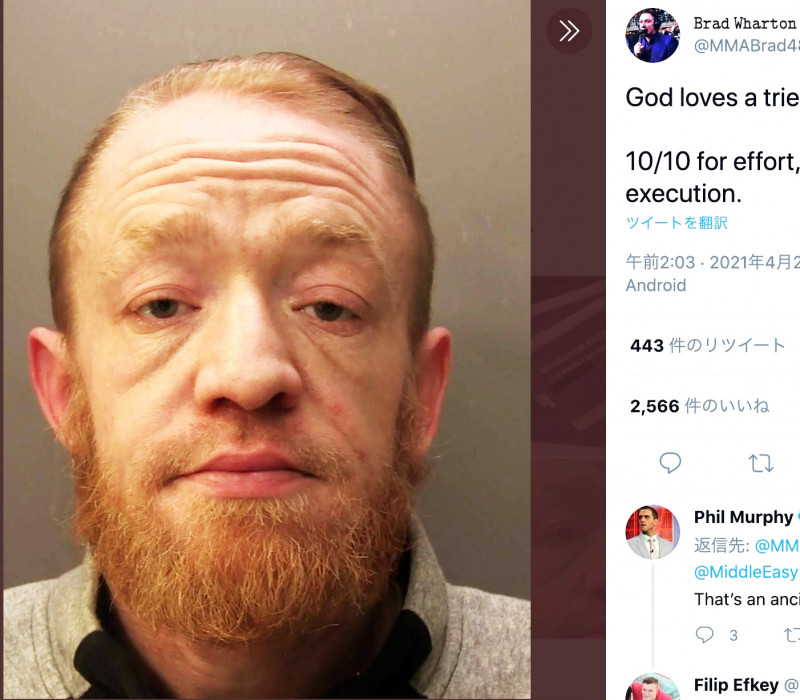Open Phil Murphy's avatar
The height and width of the screenshot is (700, 800).
653,532
